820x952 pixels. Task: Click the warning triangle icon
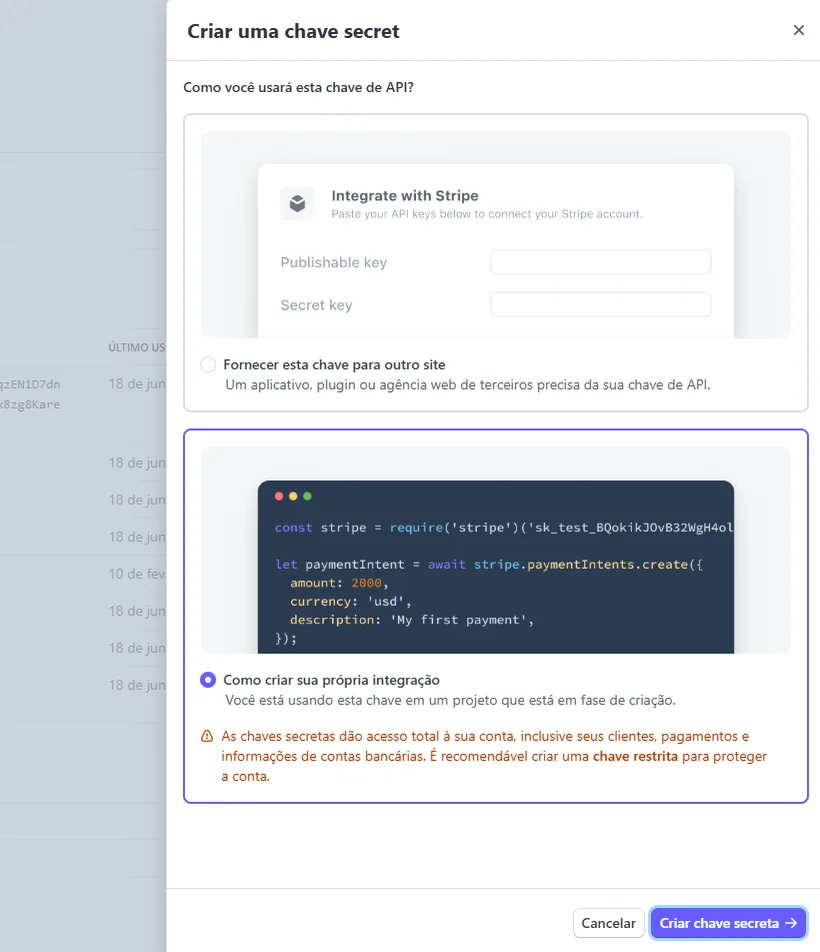[207, 736]
